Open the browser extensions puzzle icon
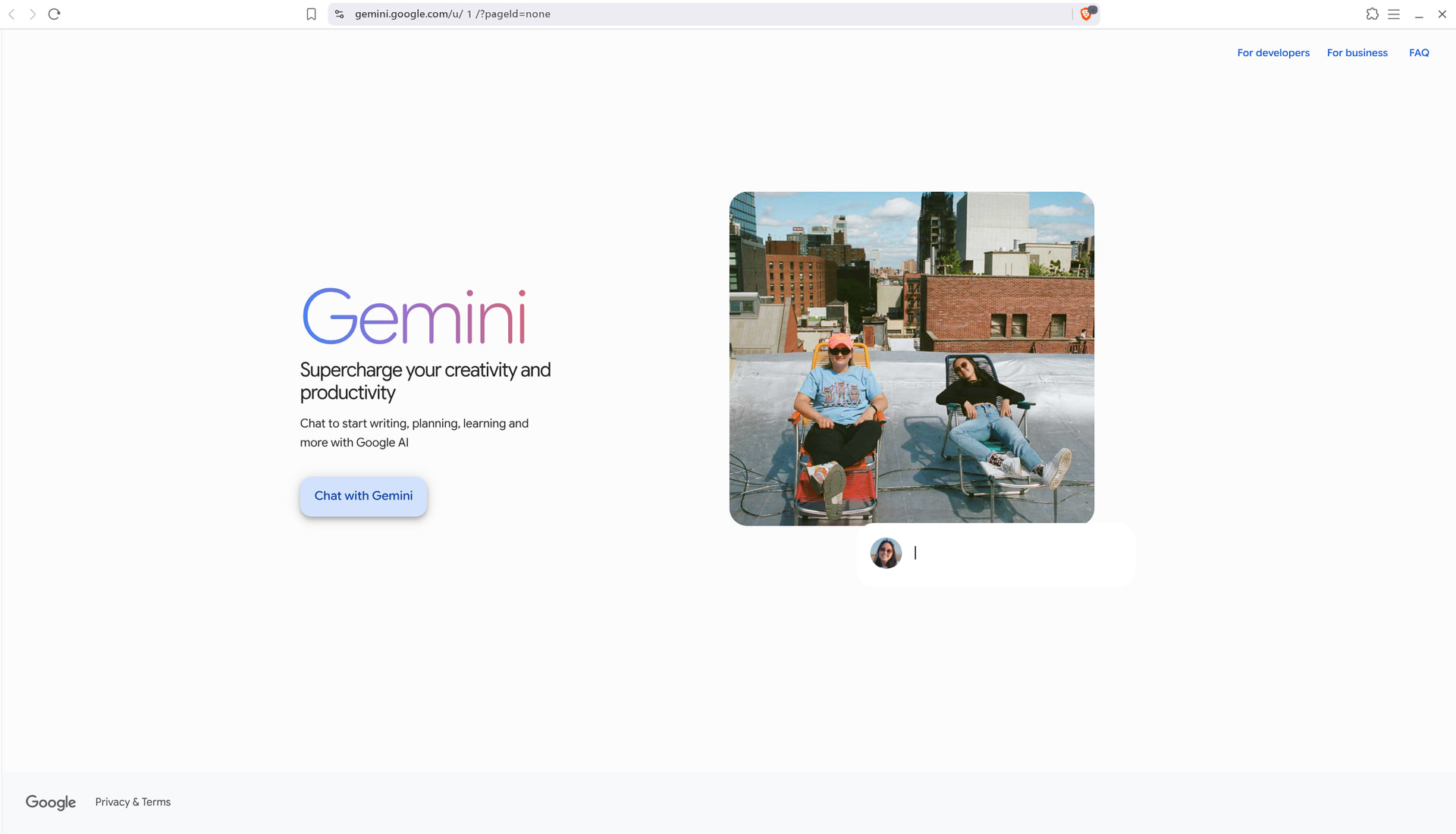Viewport: 1456px width, 834px height. (x=1373, y=14)
